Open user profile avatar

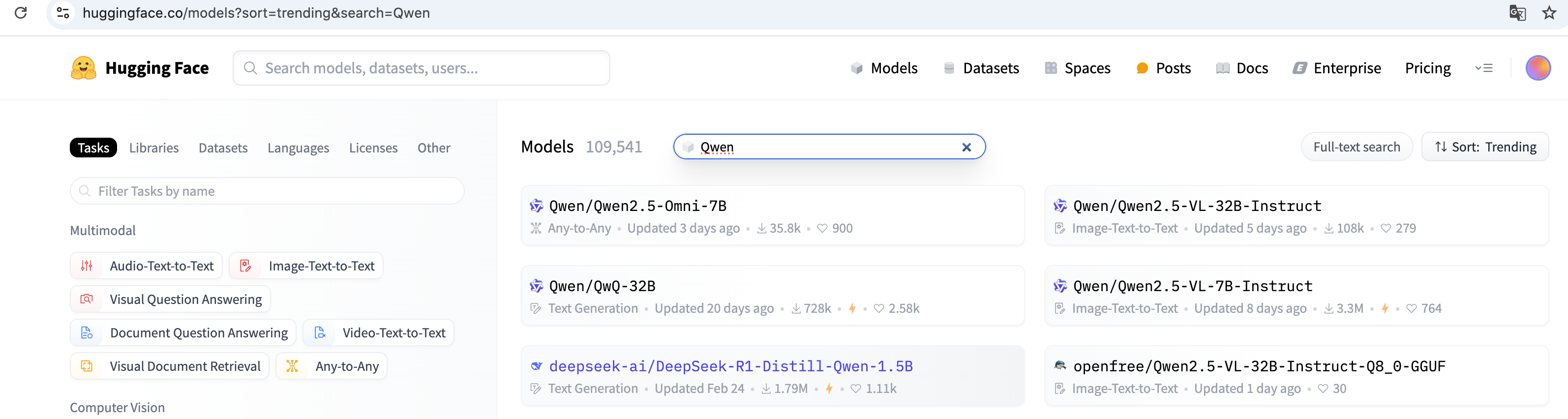[1538, 68]
